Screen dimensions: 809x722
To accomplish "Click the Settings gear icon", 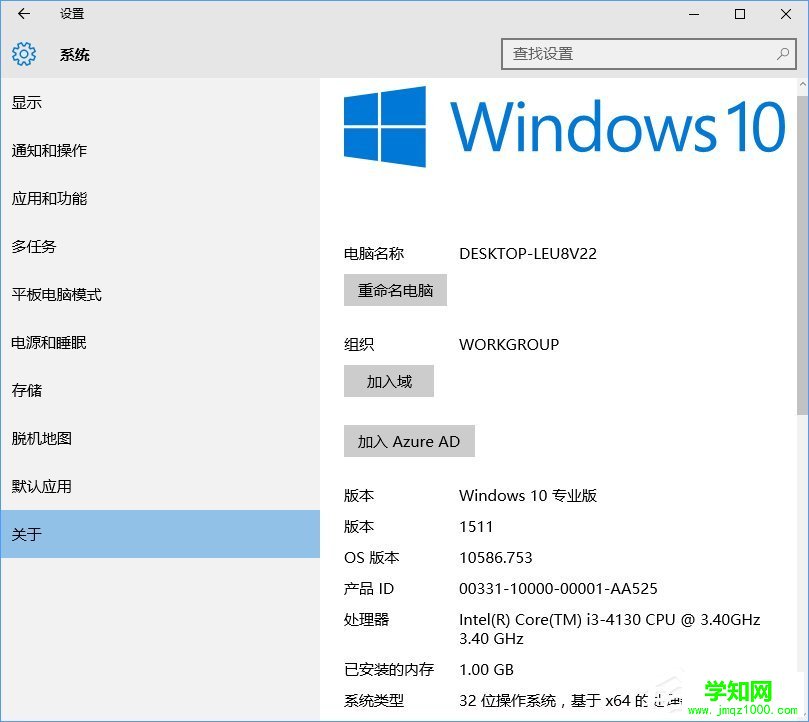I will tap(24, 54).
